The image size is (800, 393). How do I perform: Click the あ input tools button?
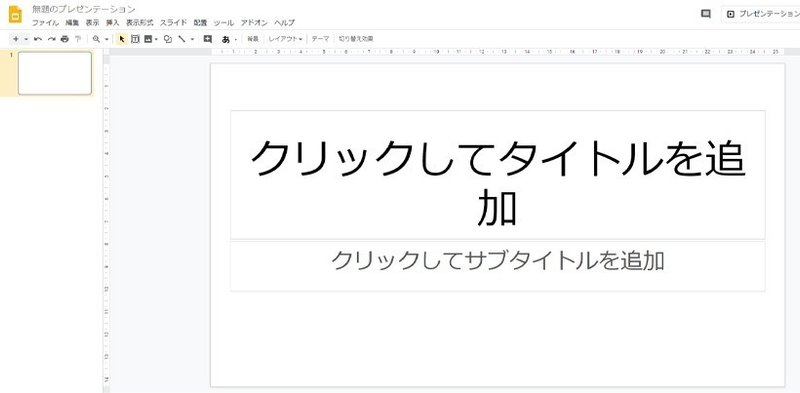pos(226,39)
